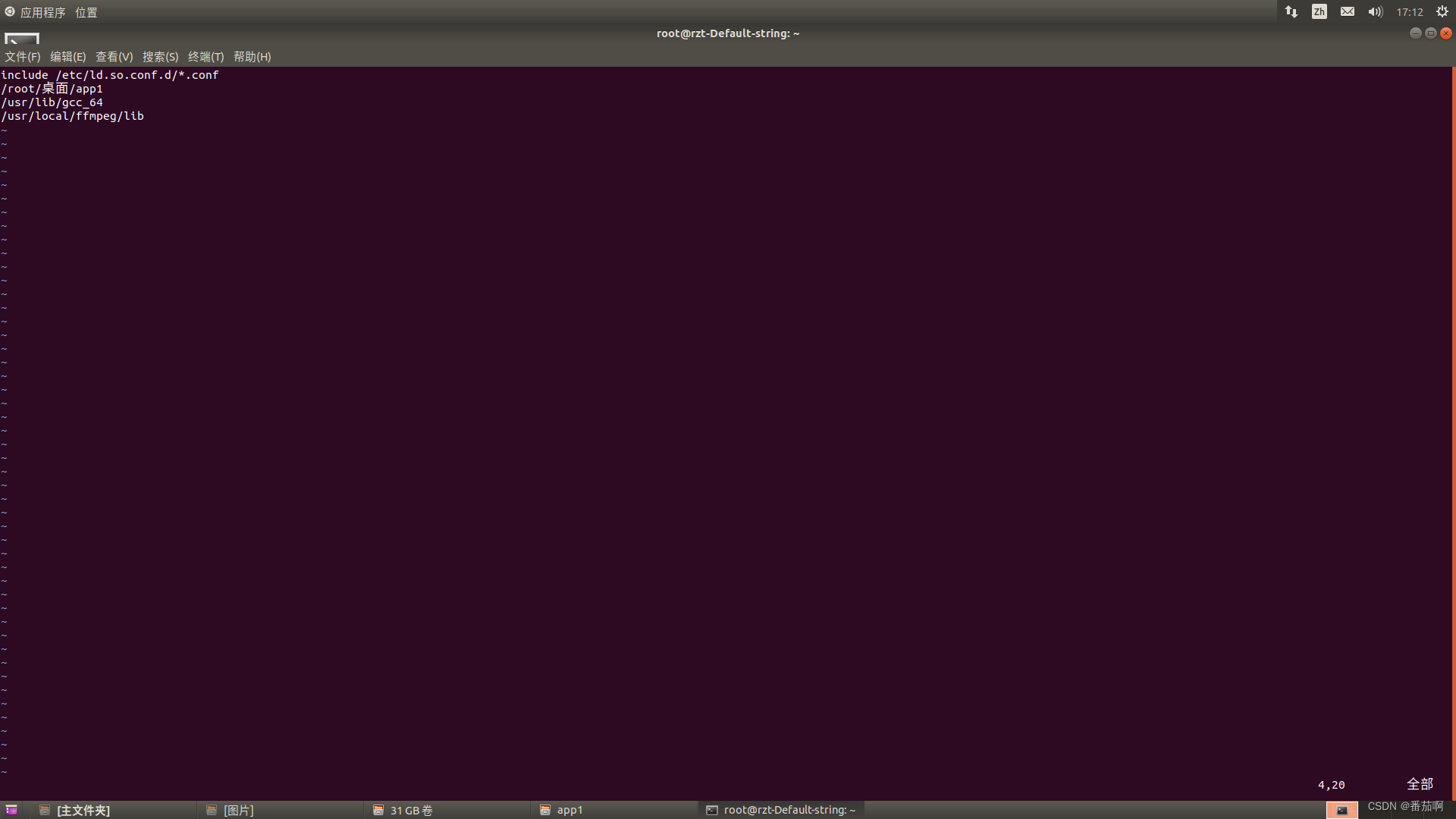
Task: Click the line /usr/local/ffmpeg/lib in editor
Action: coord(72,115)
